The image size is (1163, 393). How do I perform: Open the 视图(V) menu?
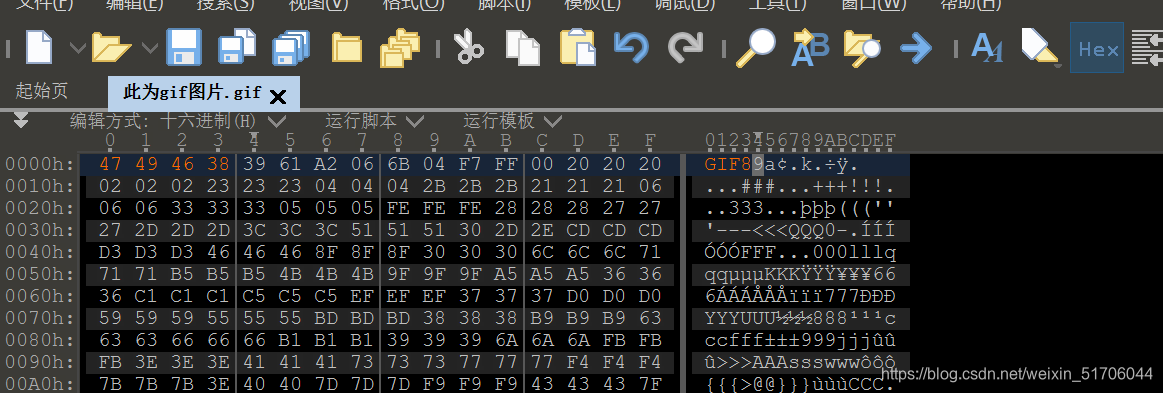point(317,4)
